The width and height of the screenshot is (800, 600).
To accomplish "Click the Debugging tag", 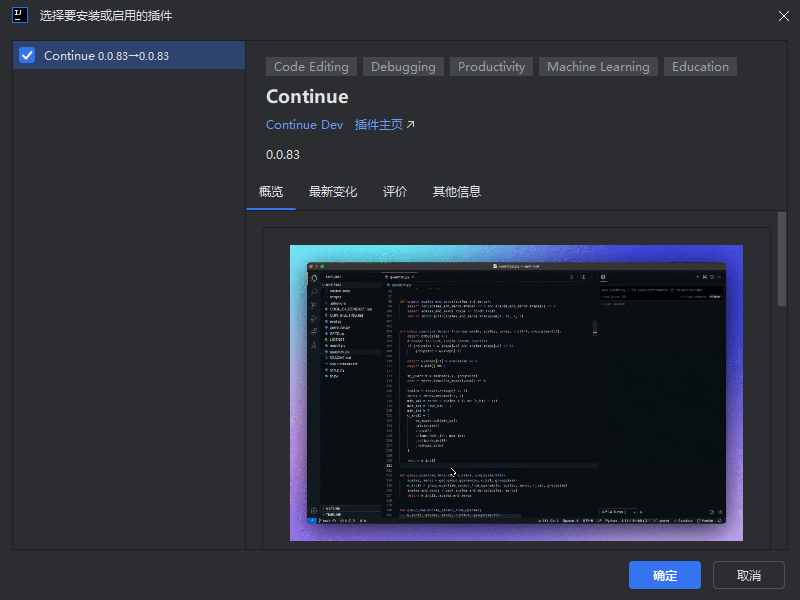I will 403,67.
